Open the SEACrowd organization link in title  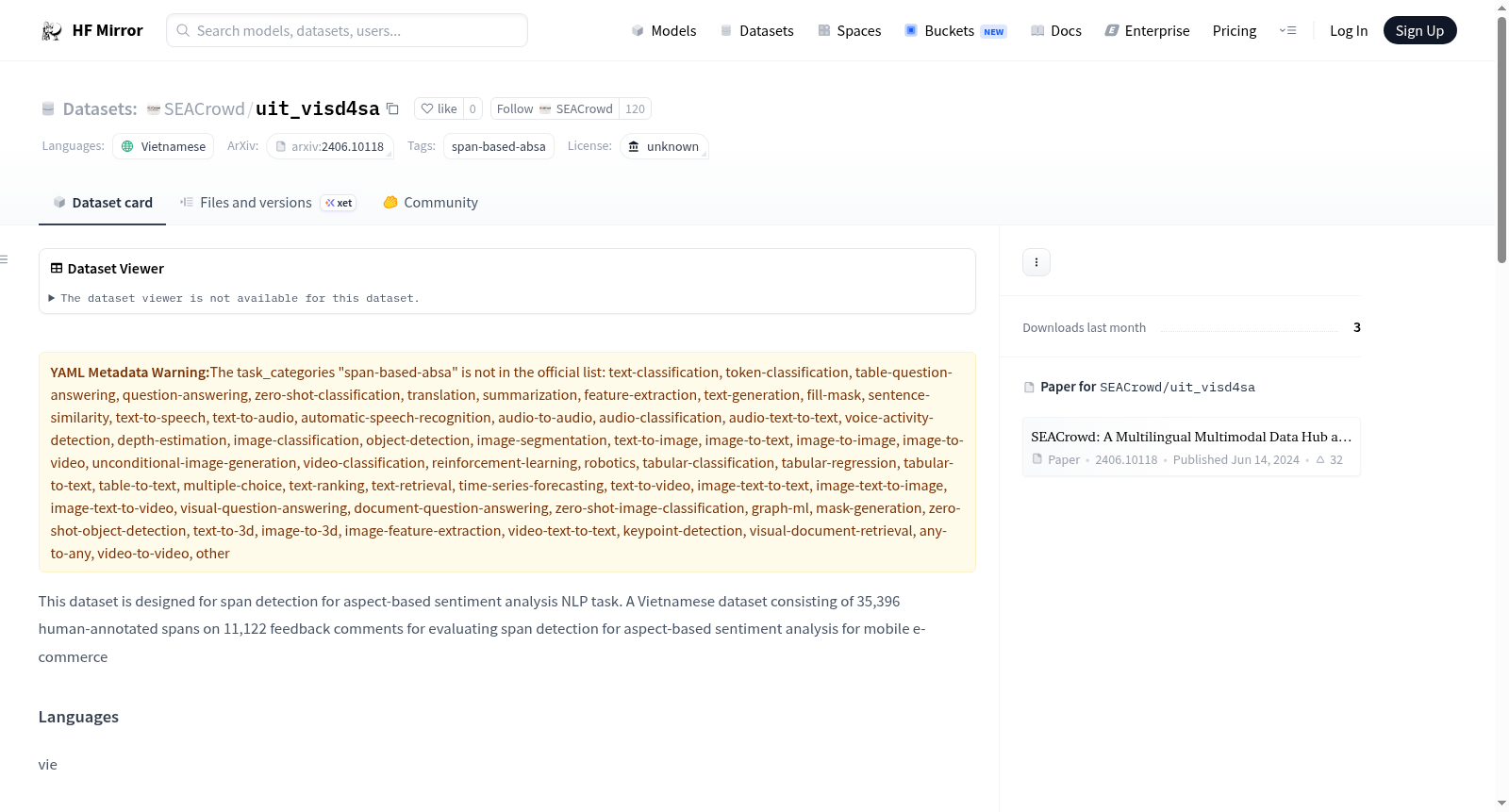(204, 109)
